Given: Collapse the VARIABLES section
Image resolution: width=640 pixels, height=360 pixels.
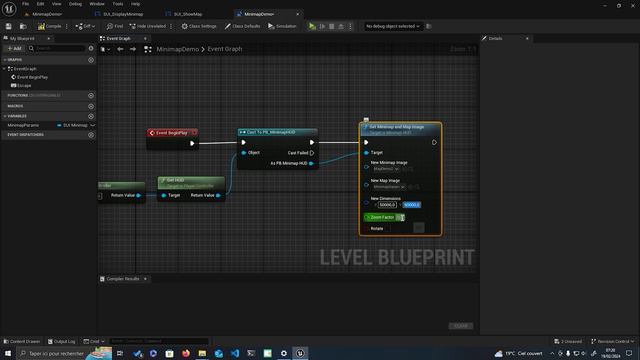Looking at the screenshot, I should point(5,116).
